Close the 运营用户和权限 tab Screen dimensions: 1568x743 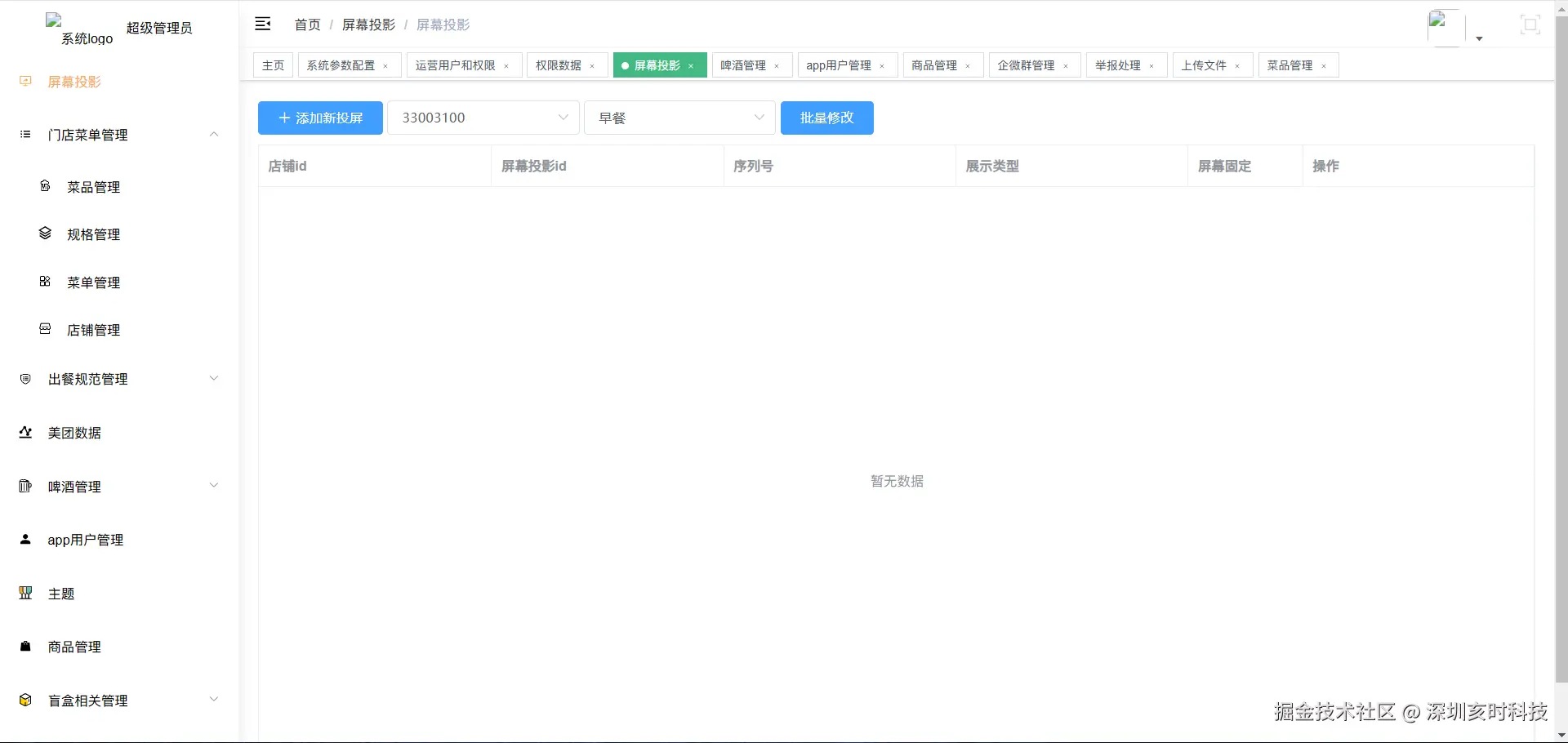click(x=506, y=66)
